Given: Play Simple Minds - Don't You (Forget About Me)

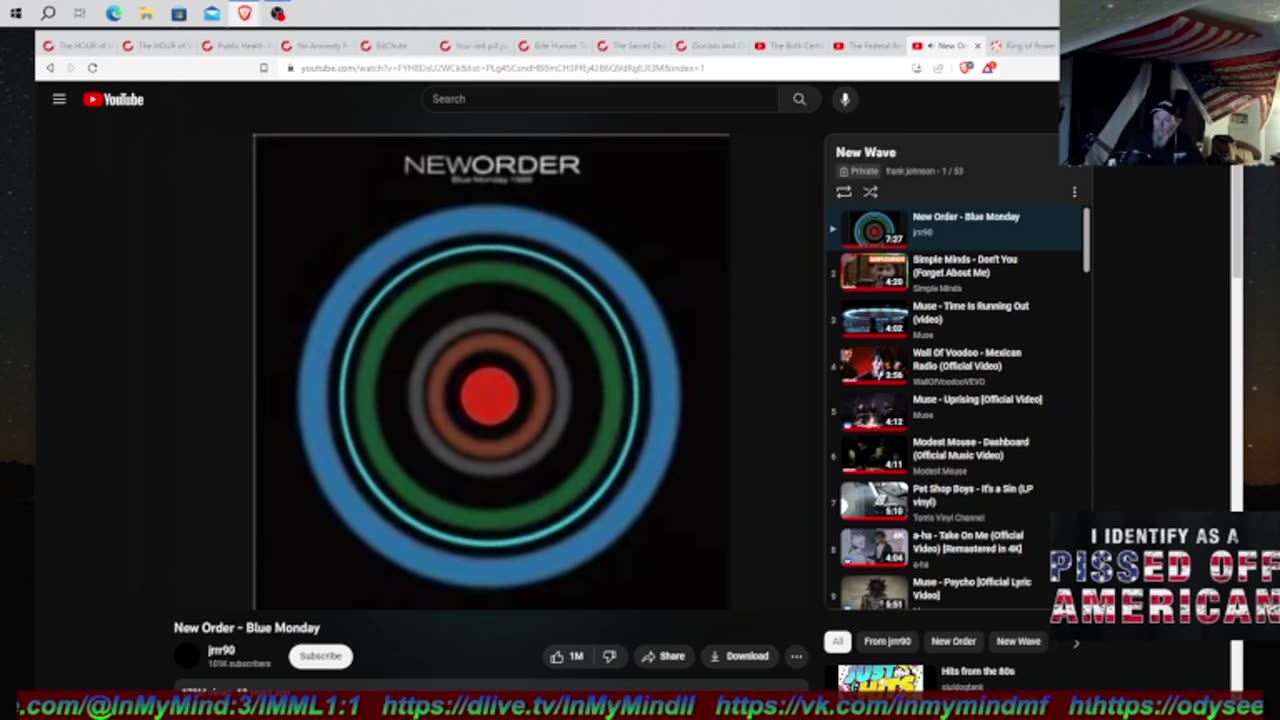Looking at the screenshot, I should 964,266.
